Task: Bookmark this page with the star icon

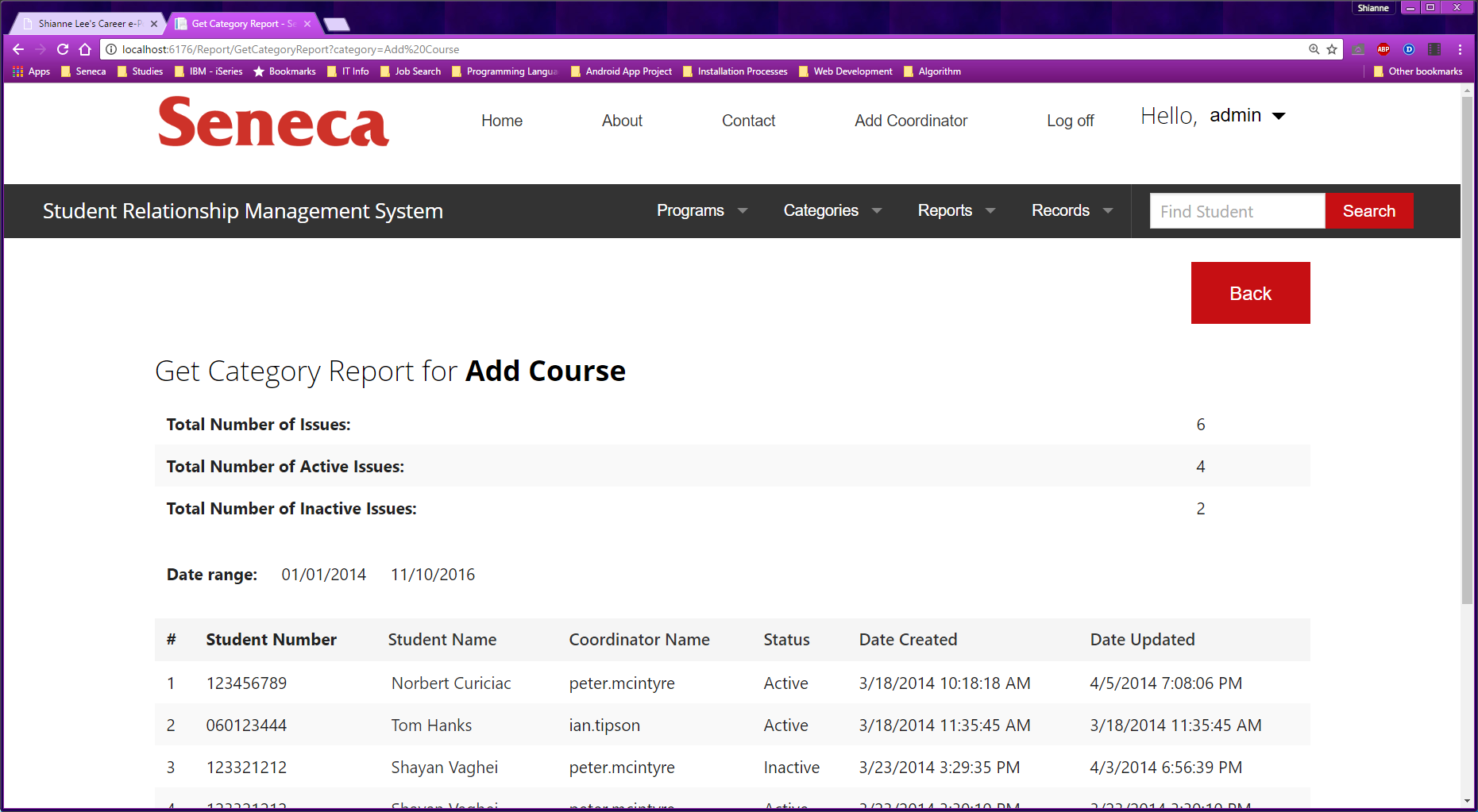Action: pyautogui.click(x=1332, y=49)
